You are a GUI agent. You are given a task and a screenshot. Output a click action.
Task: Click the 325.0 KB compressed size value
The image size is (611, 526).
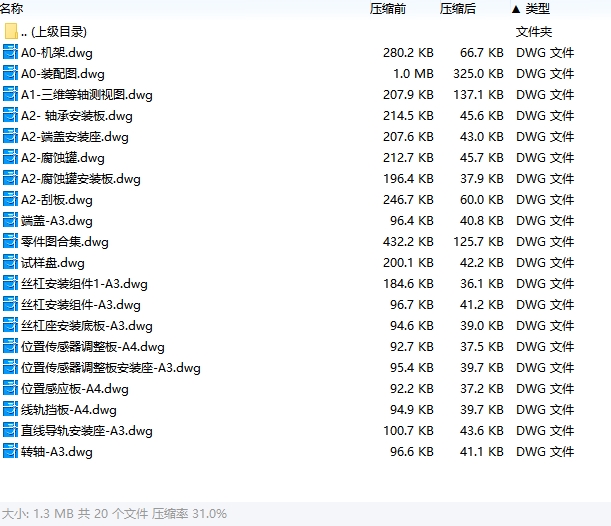(x=478, y=74)
